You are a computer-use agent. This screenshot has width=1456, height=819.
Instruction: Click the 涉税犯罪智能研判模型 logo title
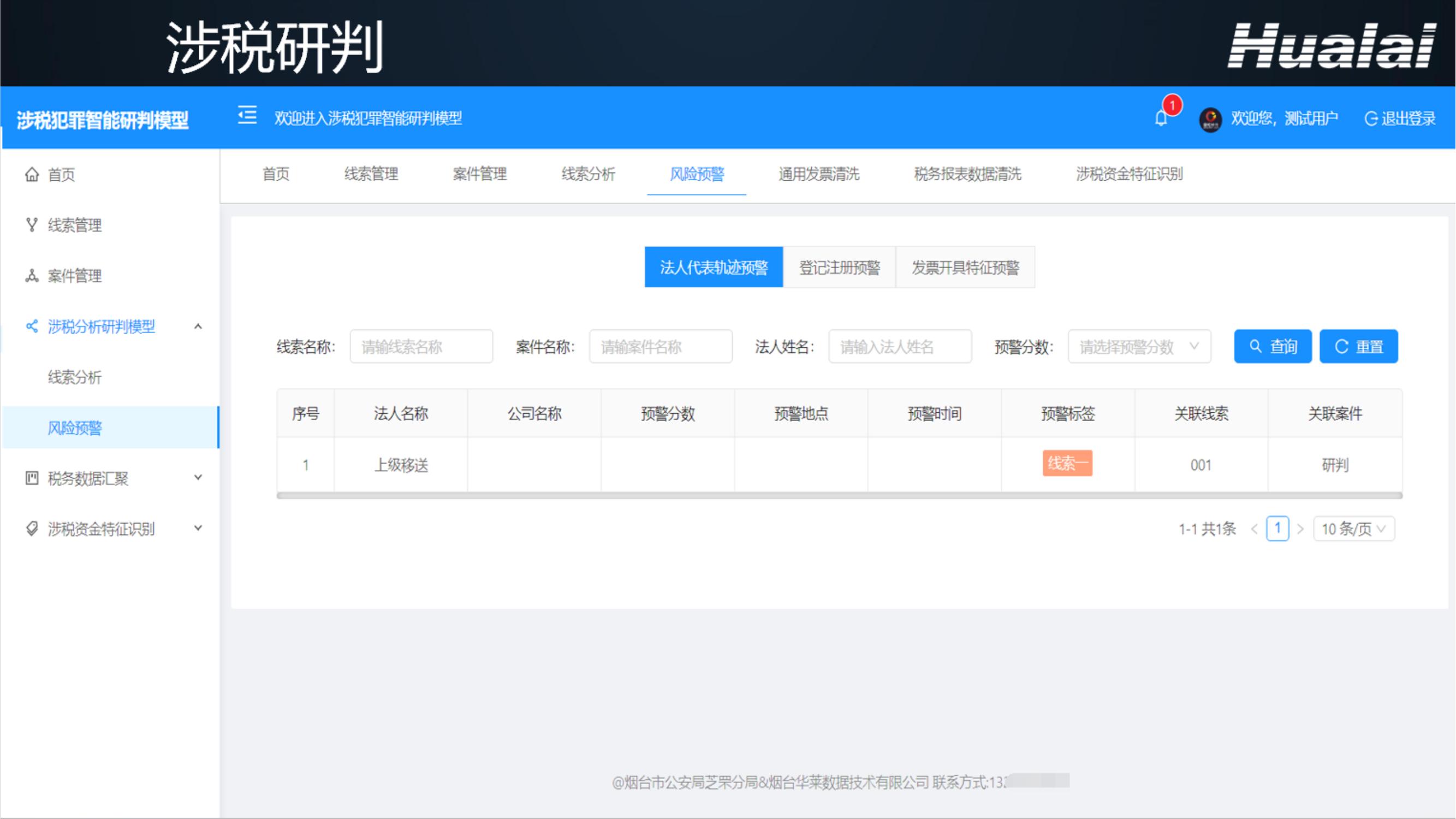(x=102, y=120)
